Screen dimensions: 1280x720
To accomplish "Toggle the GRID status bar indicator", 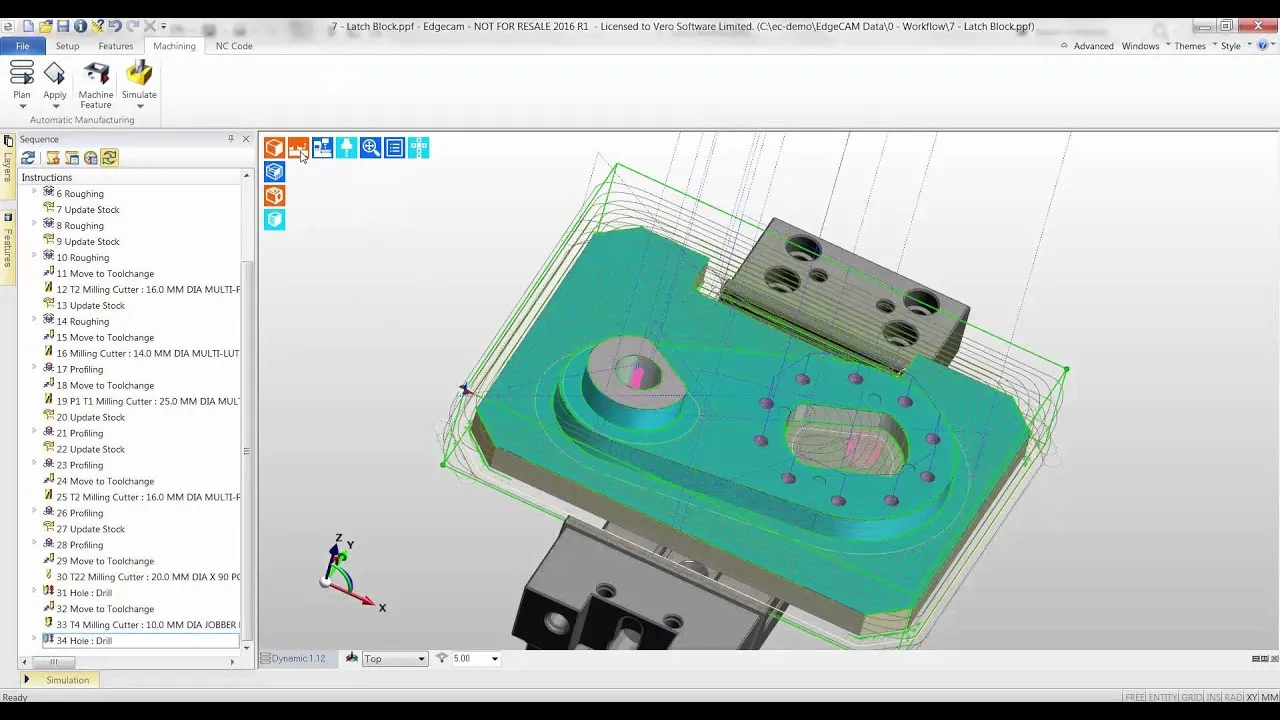I will coord(1190,697).
